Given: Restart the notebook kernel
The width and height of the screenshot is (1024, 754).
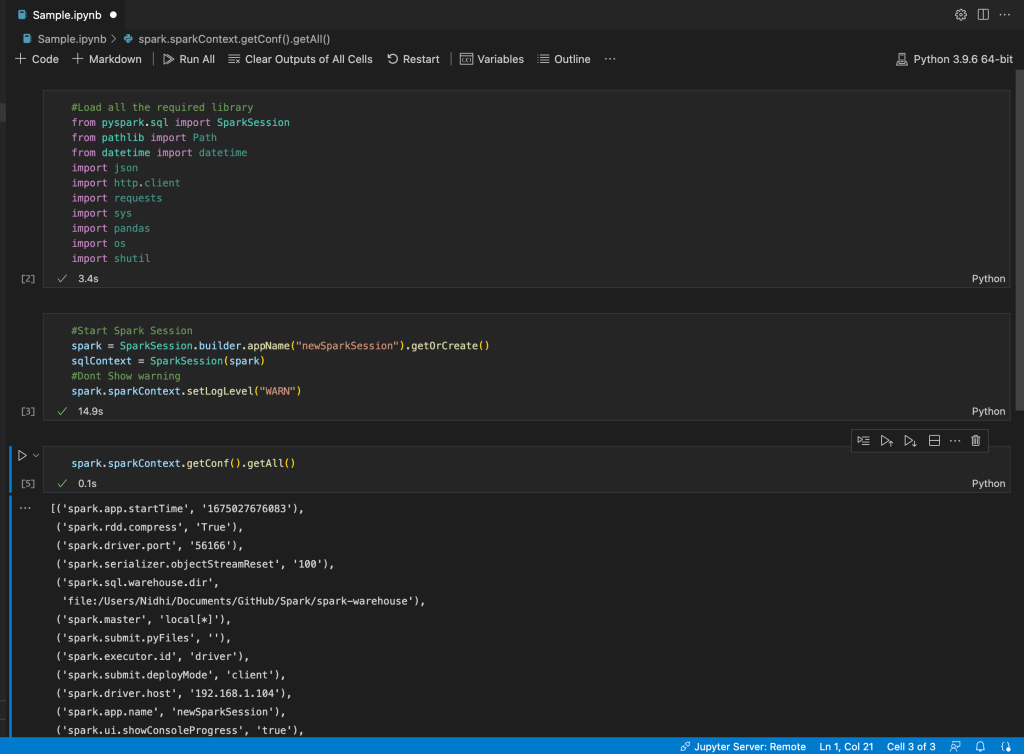Looking at the screenshot, I should point(413,59).
